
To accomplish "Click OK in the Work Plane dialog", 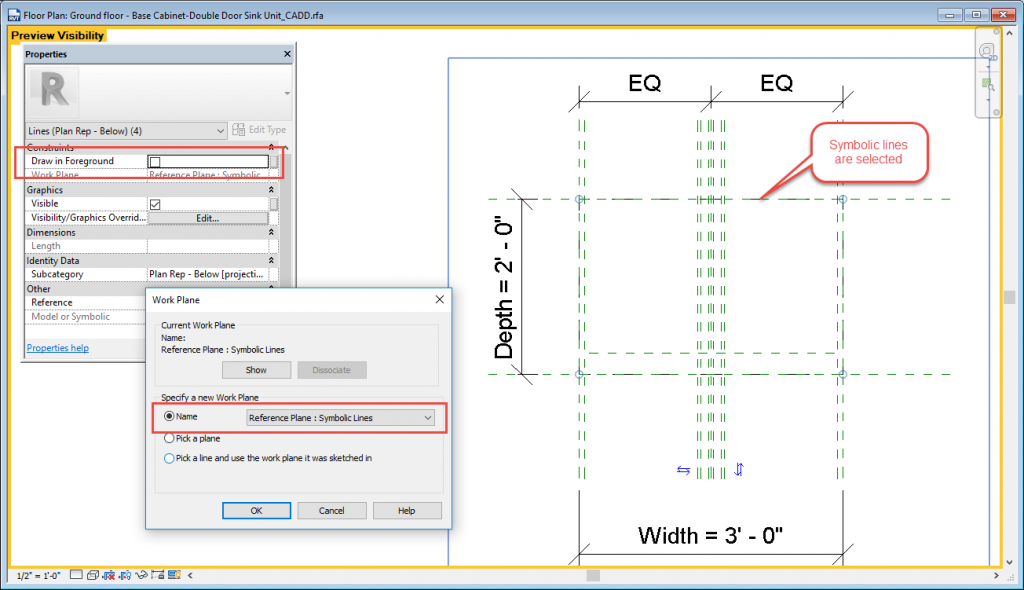I will (x=256, y=510).
